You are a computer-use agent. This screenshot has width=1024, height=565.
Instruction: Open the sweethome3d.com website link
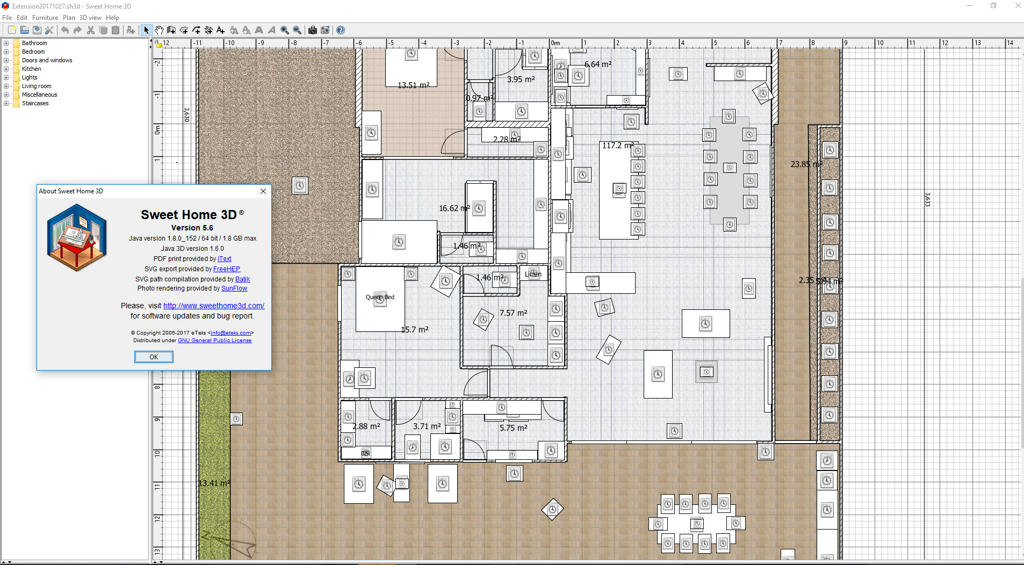pos(214,306)
